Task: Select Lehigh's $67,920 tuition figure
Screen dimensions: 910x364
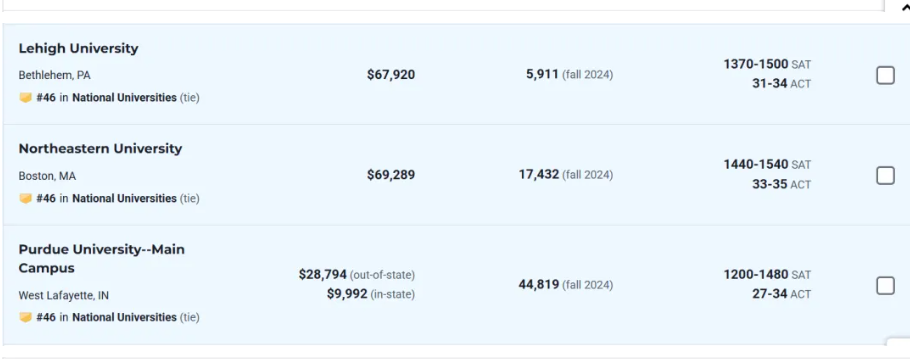Action: (391, 75)
